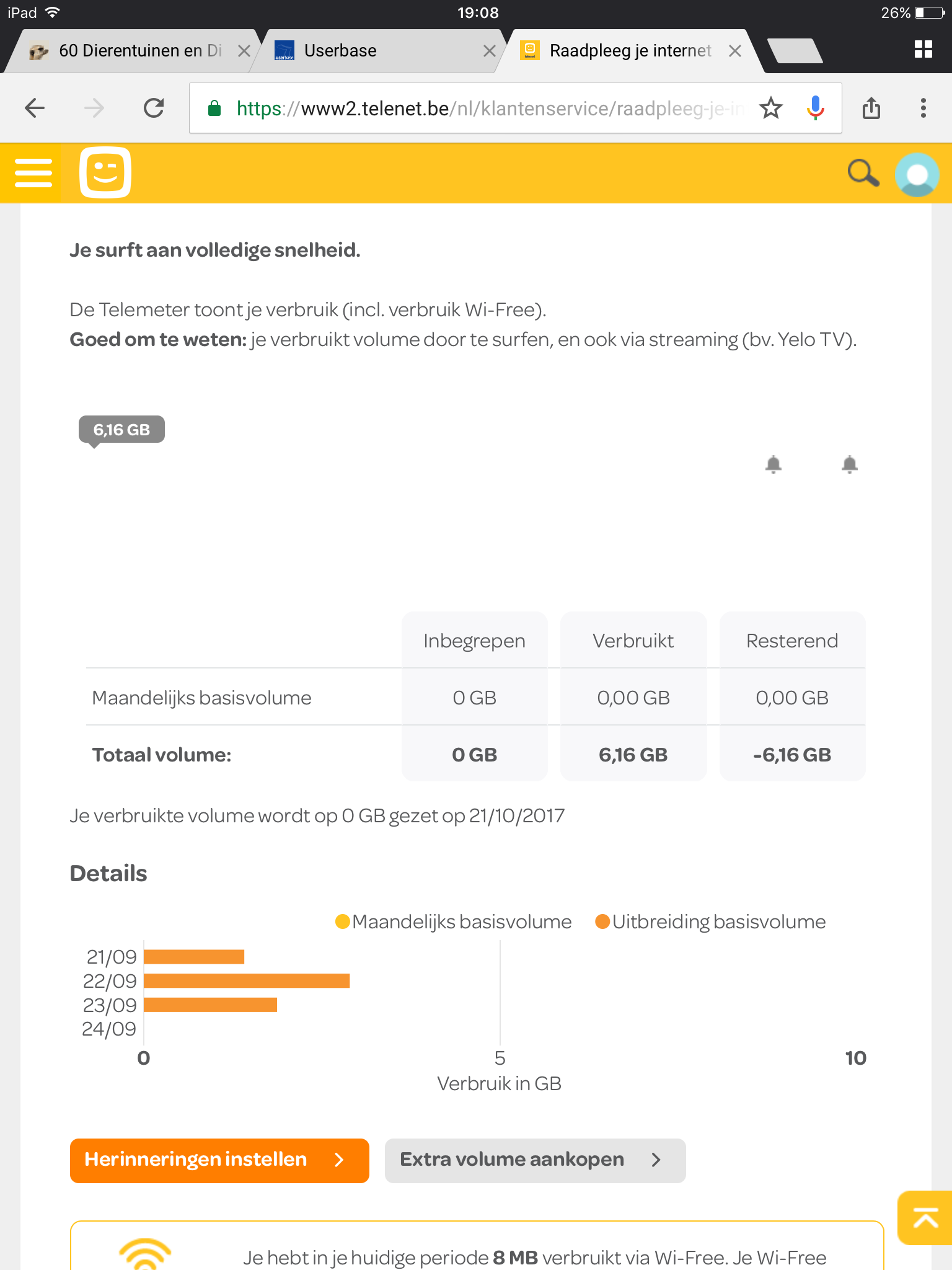The image size is (952, 1270).
Task: Tap the first reminder bell on the usage meter
Action: tap(773, 464)
